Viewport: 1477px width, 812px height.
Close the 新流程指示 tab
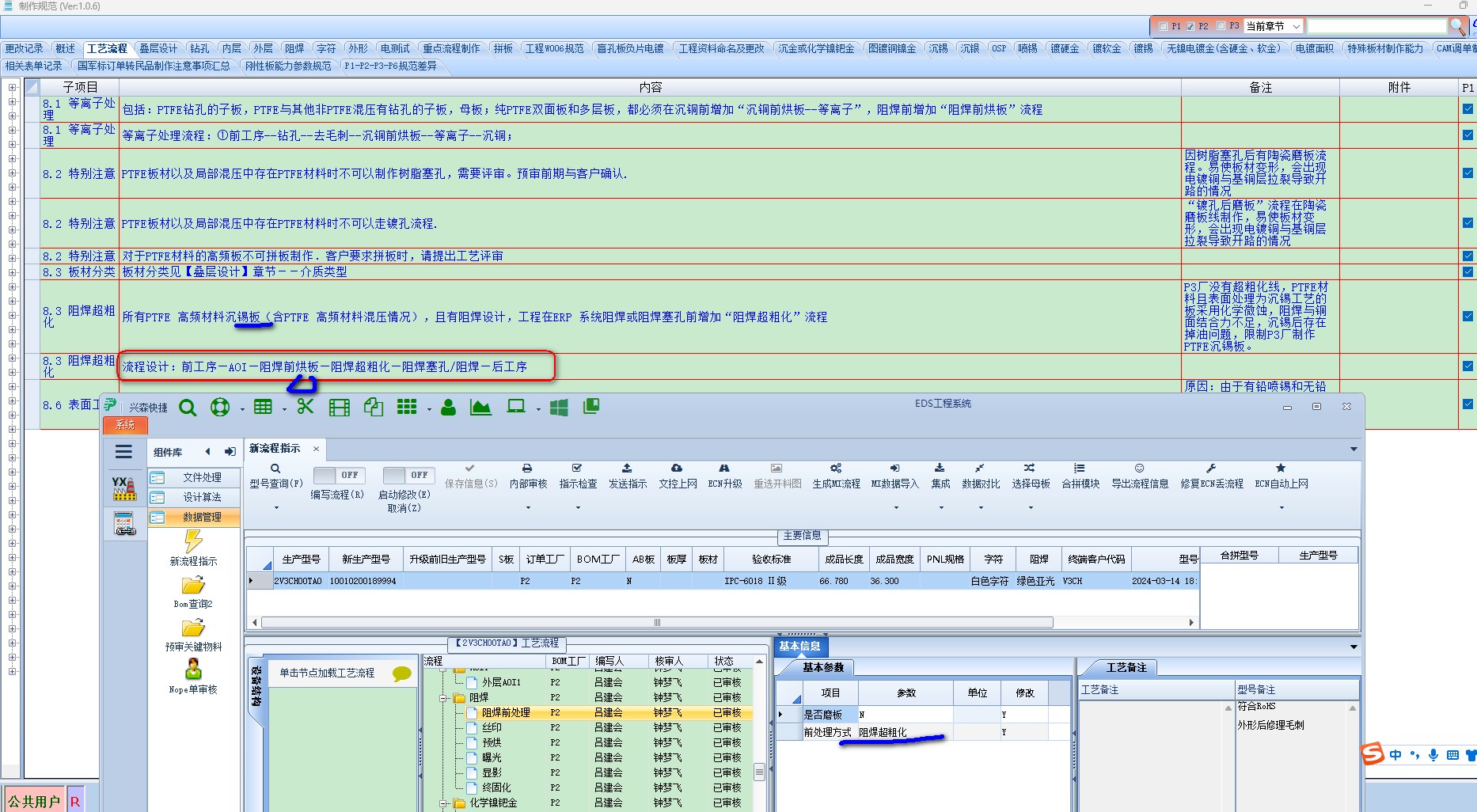tap(316, 449)
